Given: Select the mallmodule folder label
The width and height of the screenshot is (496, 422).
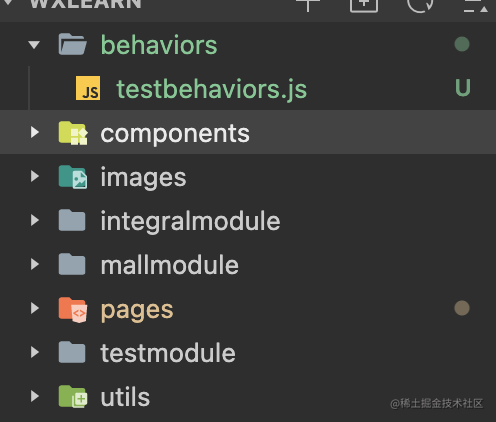Looking at the screenshot, I should (170, 265).
